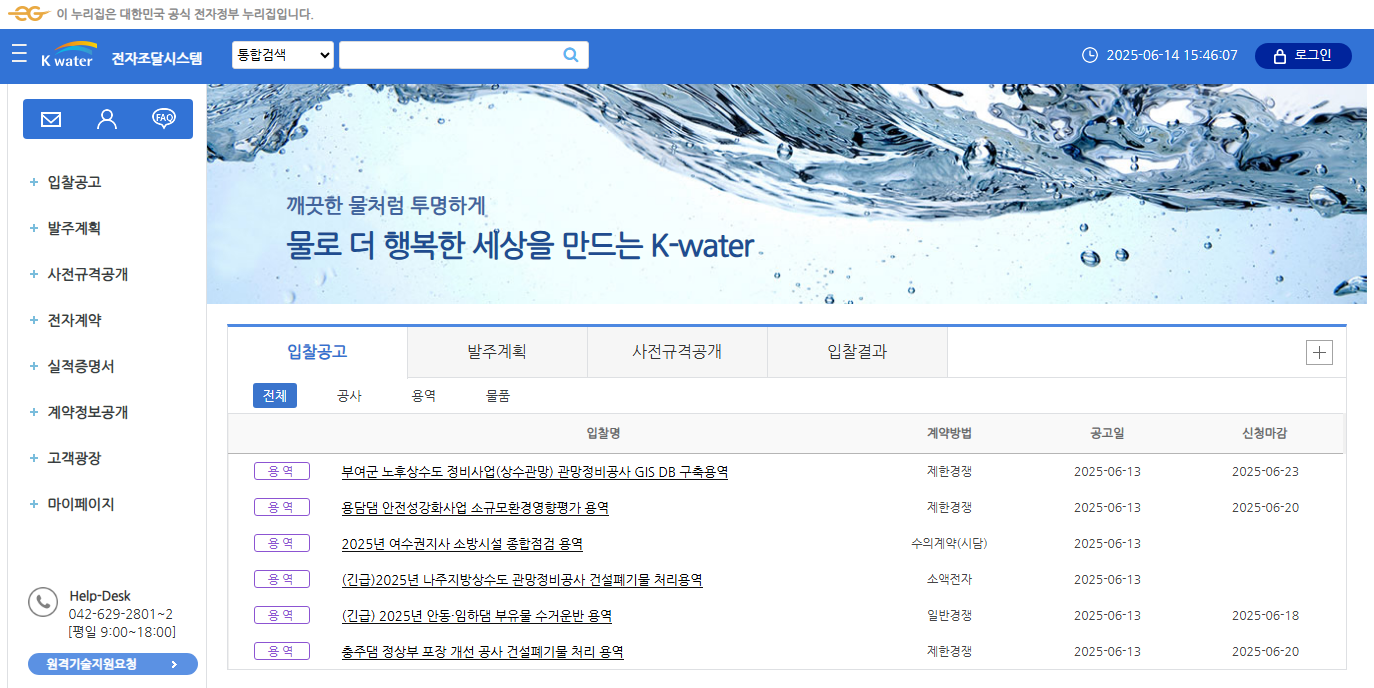
Task: Click the 2025-06-18 deadline cell
Action: tap(1265, 616)
